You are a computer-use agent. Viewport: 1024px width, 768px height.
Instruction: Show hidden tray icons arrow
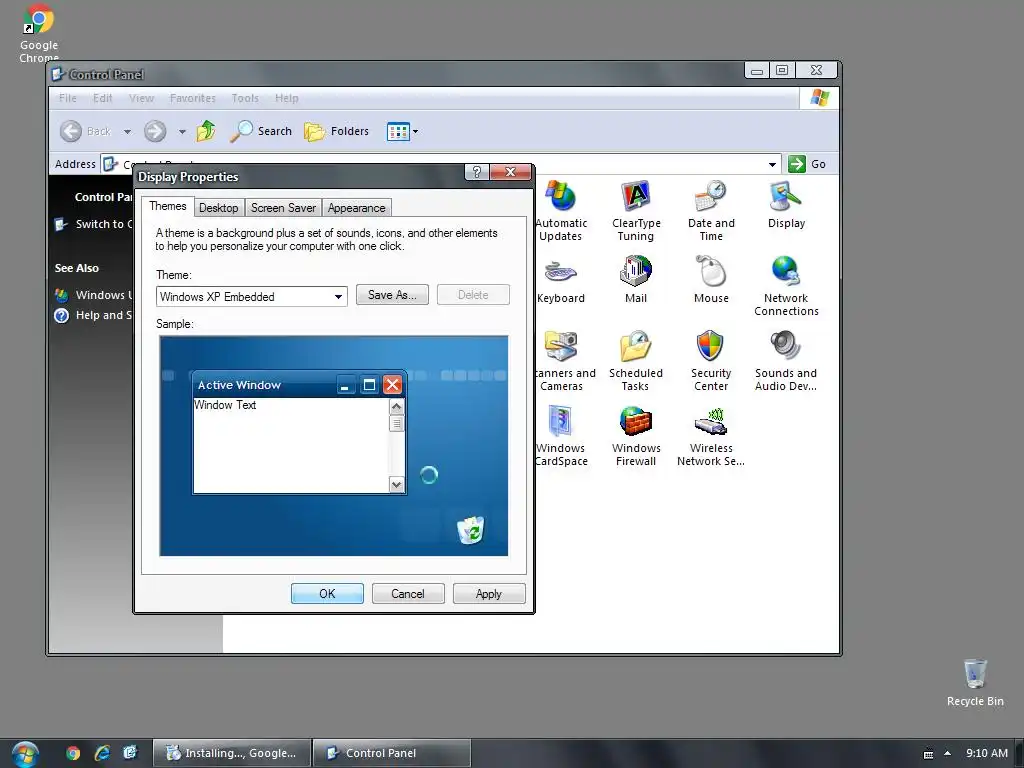[948, 753]
